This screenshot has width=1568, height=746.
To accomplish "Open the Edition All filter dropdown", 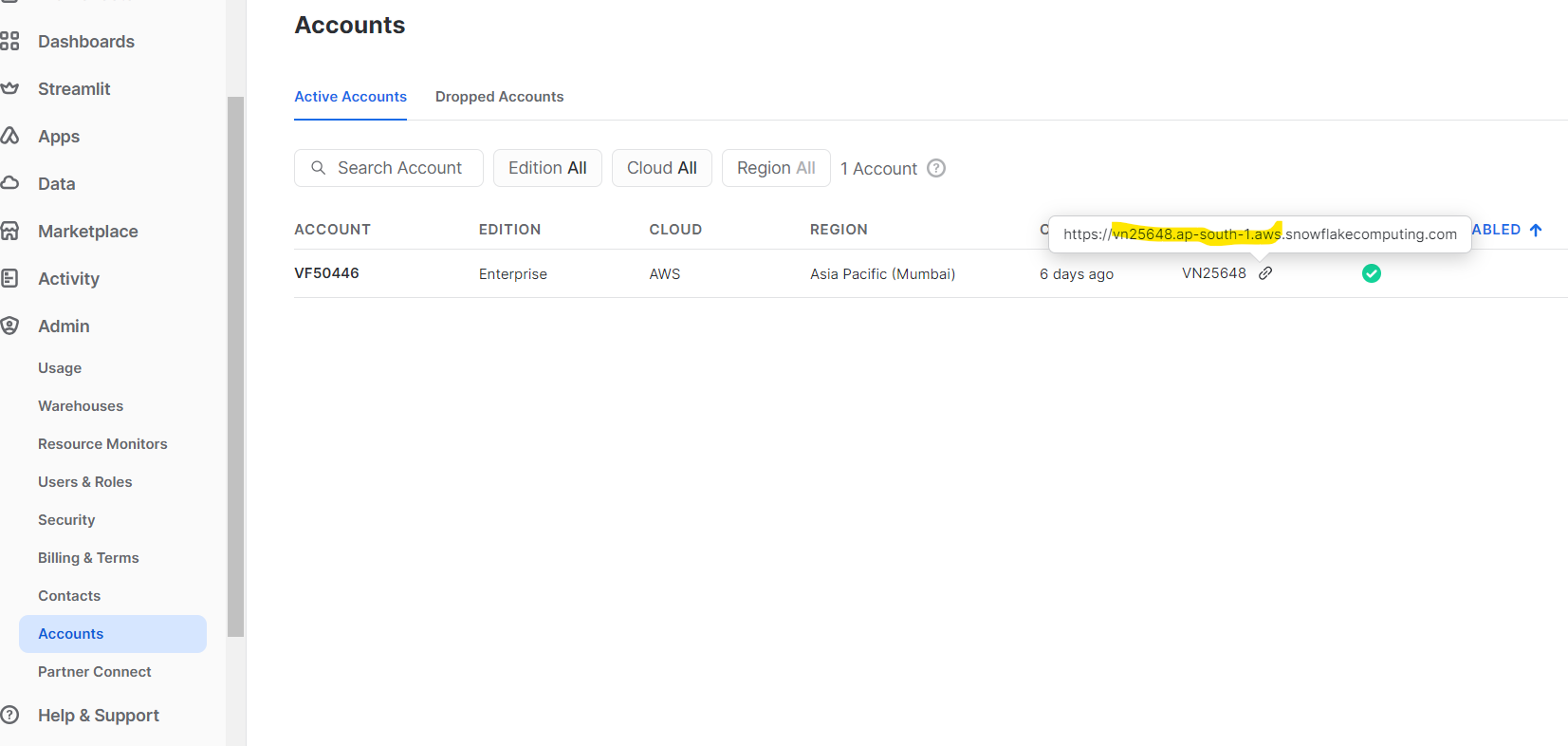I will (x=547, y=168).
